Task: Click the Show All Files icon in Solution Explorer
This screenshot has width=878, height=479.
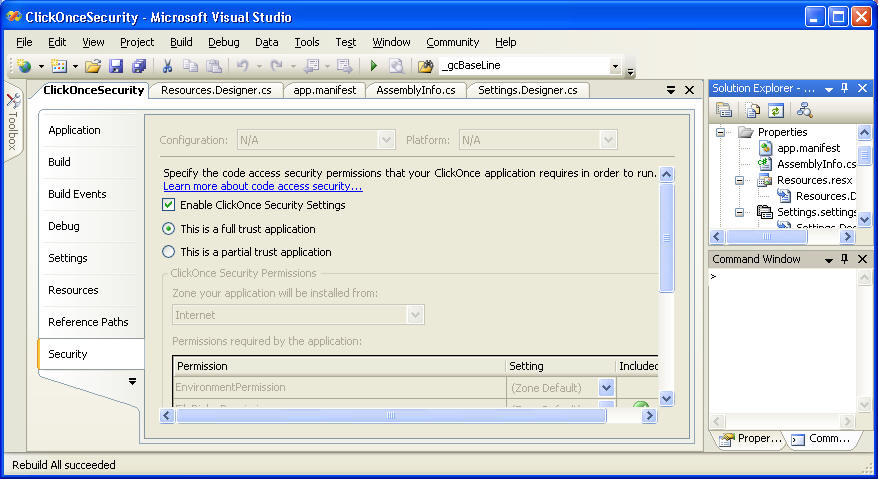Action: [x=752, y=110]
